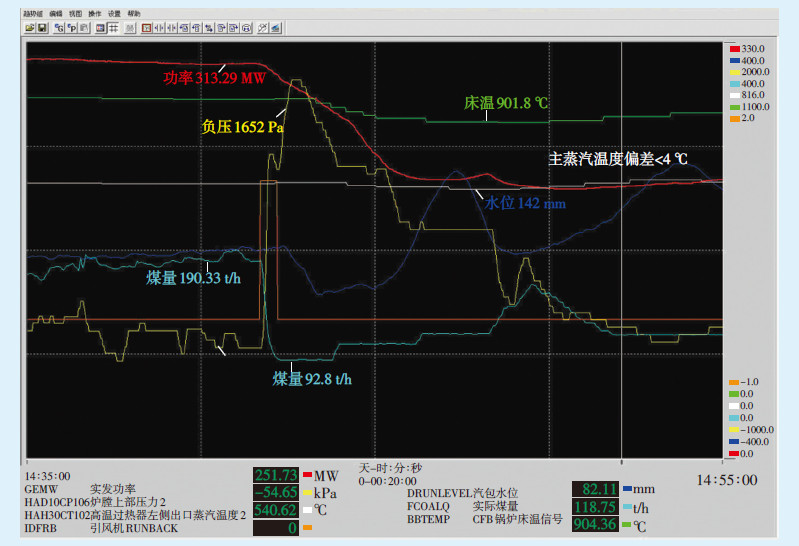Viewport: 799px width, 546px height.
Task: Click the green swatch beside 1100.0
Action: (x=734, y=107)
